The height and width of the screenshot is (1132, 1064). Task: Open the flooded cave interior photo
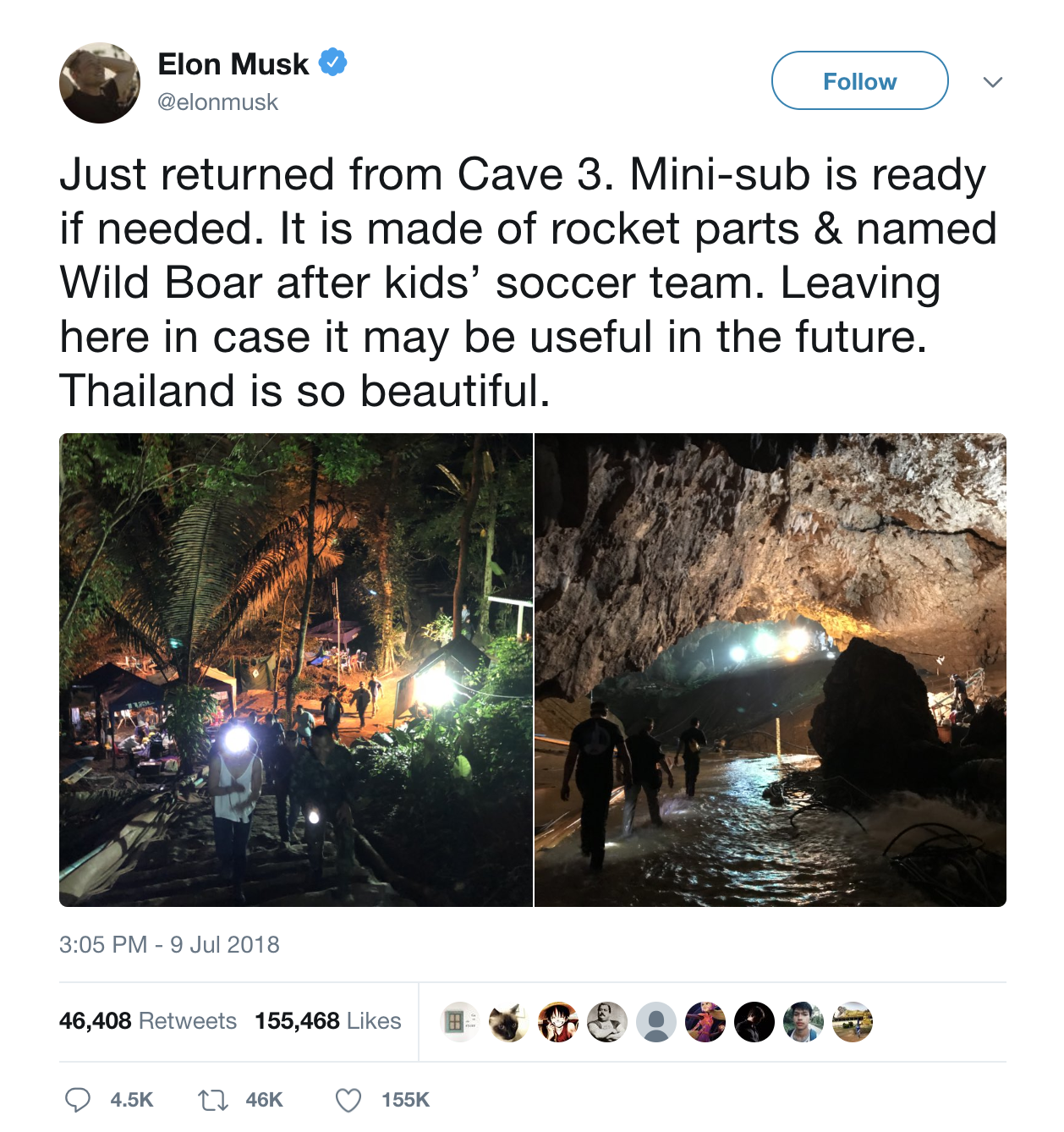[x=771, y=670]
